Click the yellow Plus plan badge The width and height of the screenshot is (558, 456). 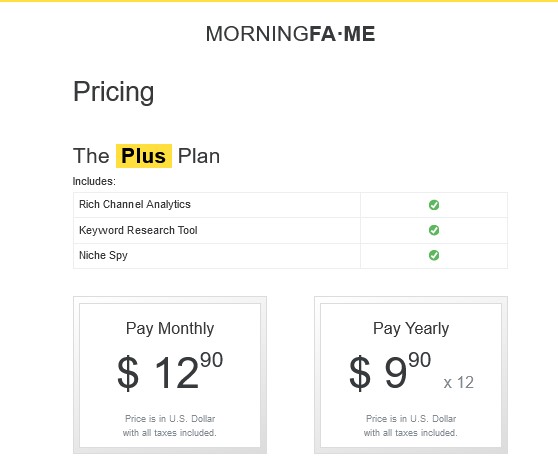pyautogui.click(x=144, y=156)
